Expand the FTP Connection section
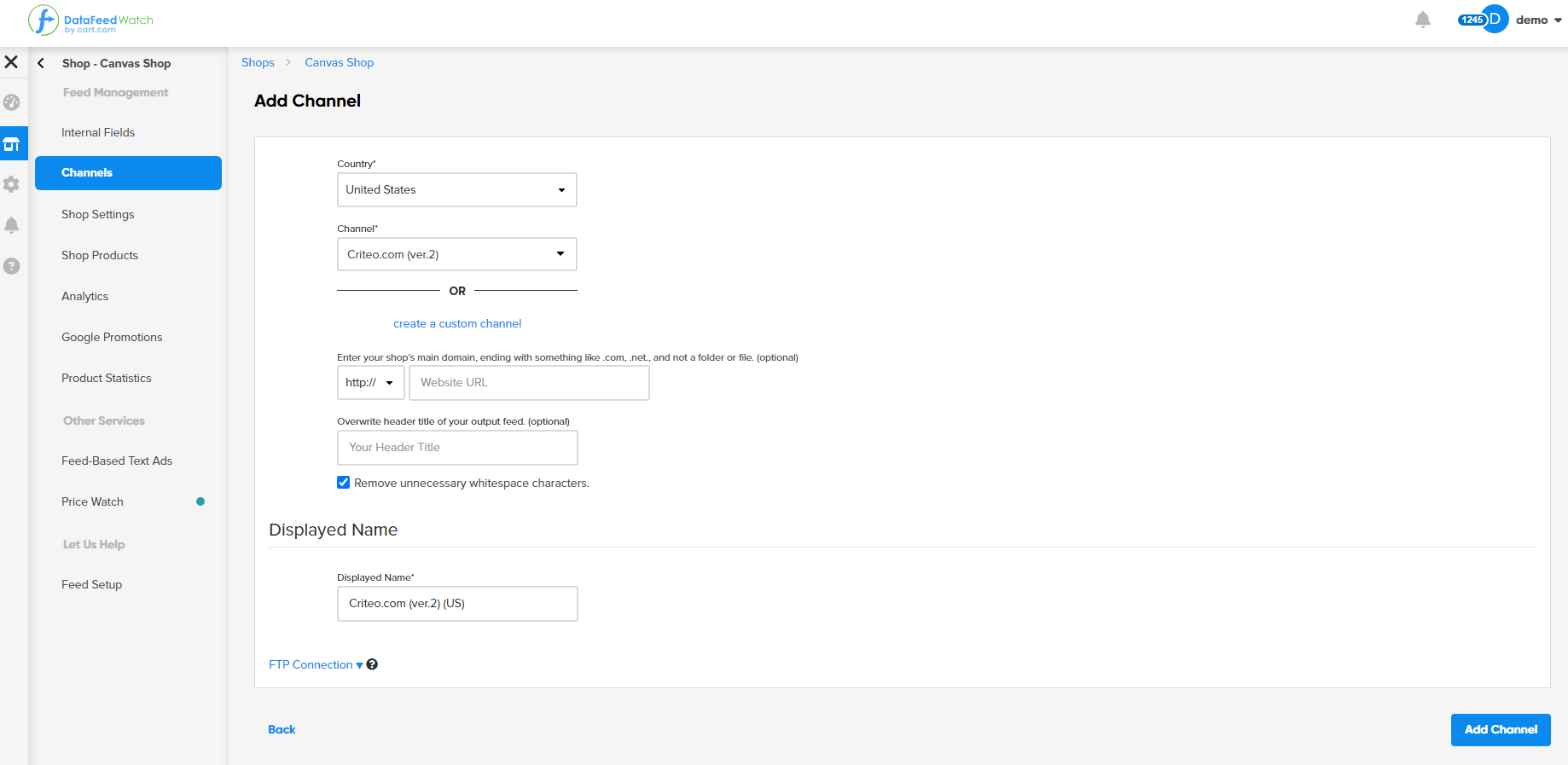1568x765 pixels. 316,664
